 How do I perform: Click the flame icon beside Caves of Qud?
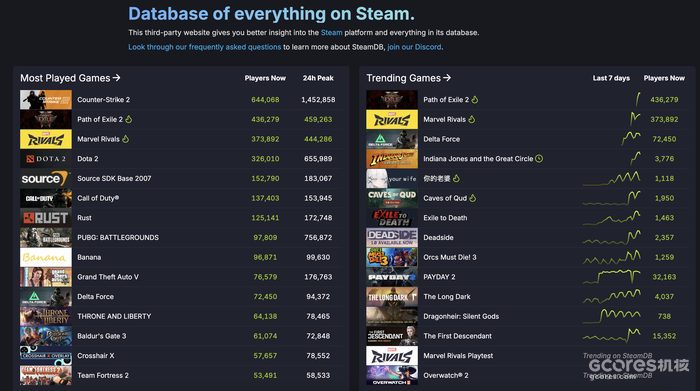click(x=473, y=198)
